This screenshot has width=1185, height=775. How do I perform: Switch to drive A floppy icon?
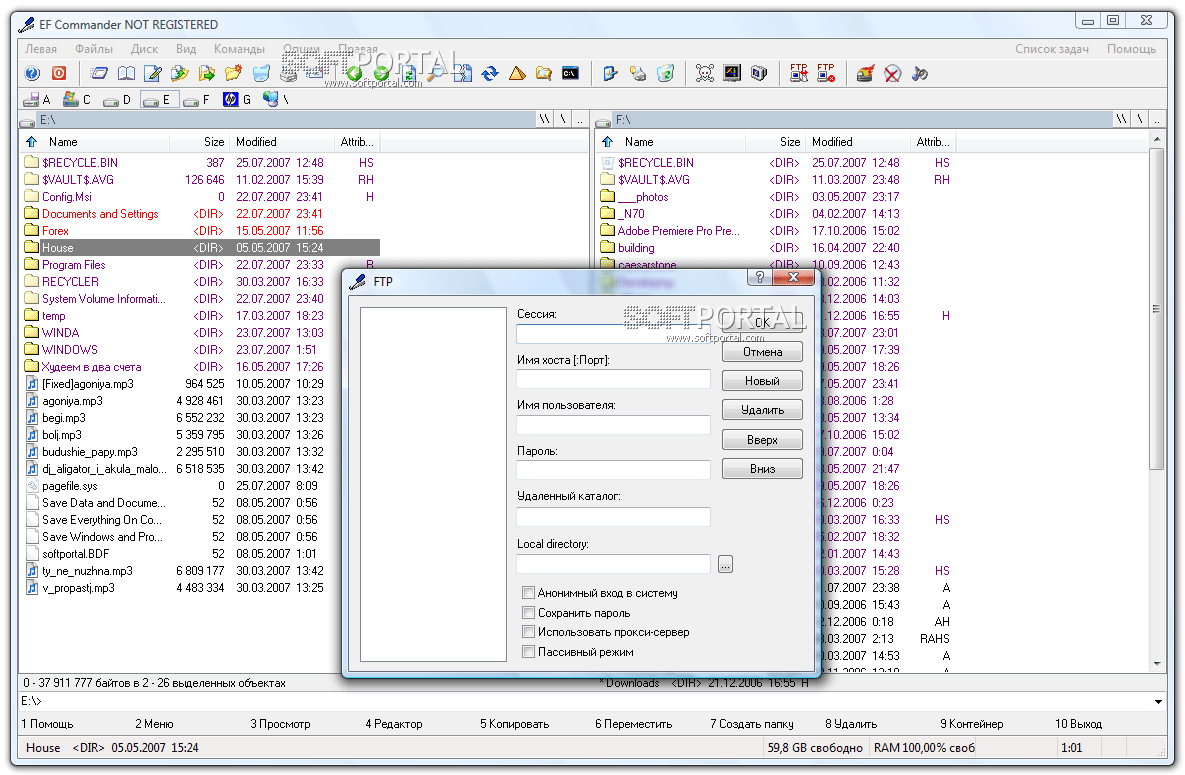[x=37, y=99]
